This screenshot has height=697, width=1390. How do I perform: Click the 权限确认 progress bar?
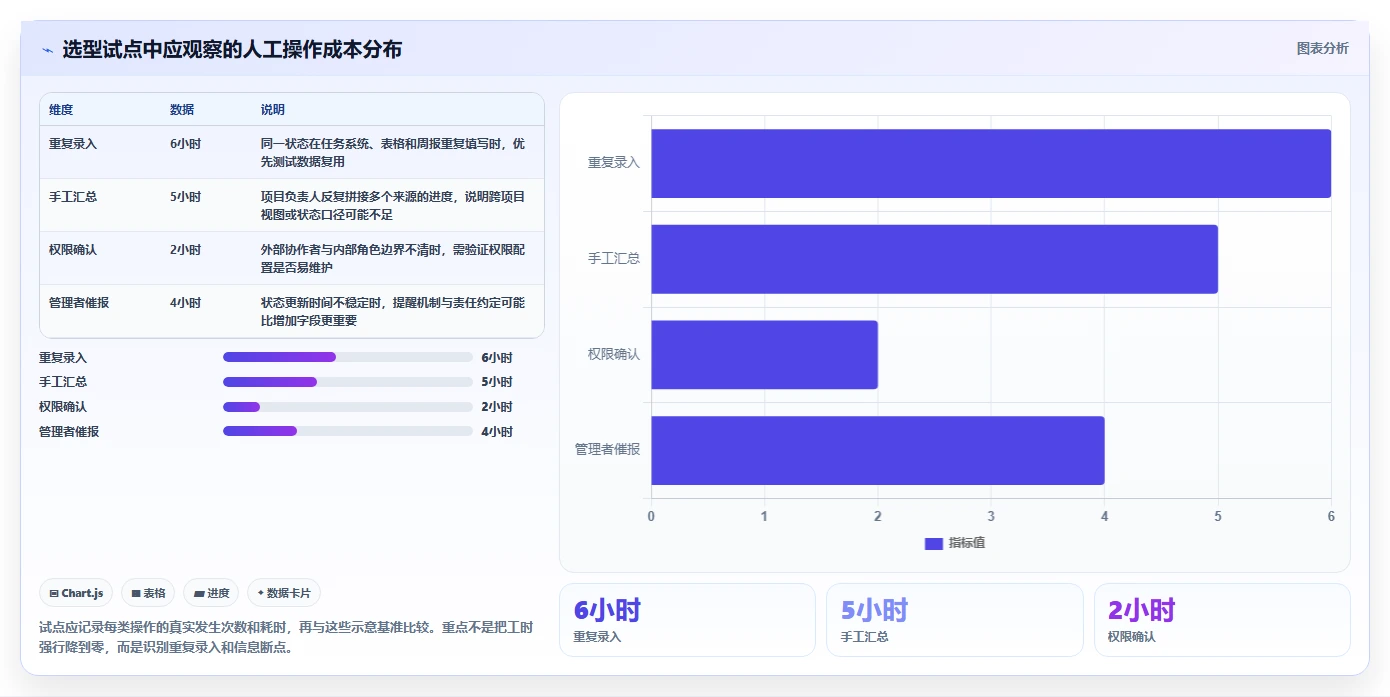(x=348, y=407)
